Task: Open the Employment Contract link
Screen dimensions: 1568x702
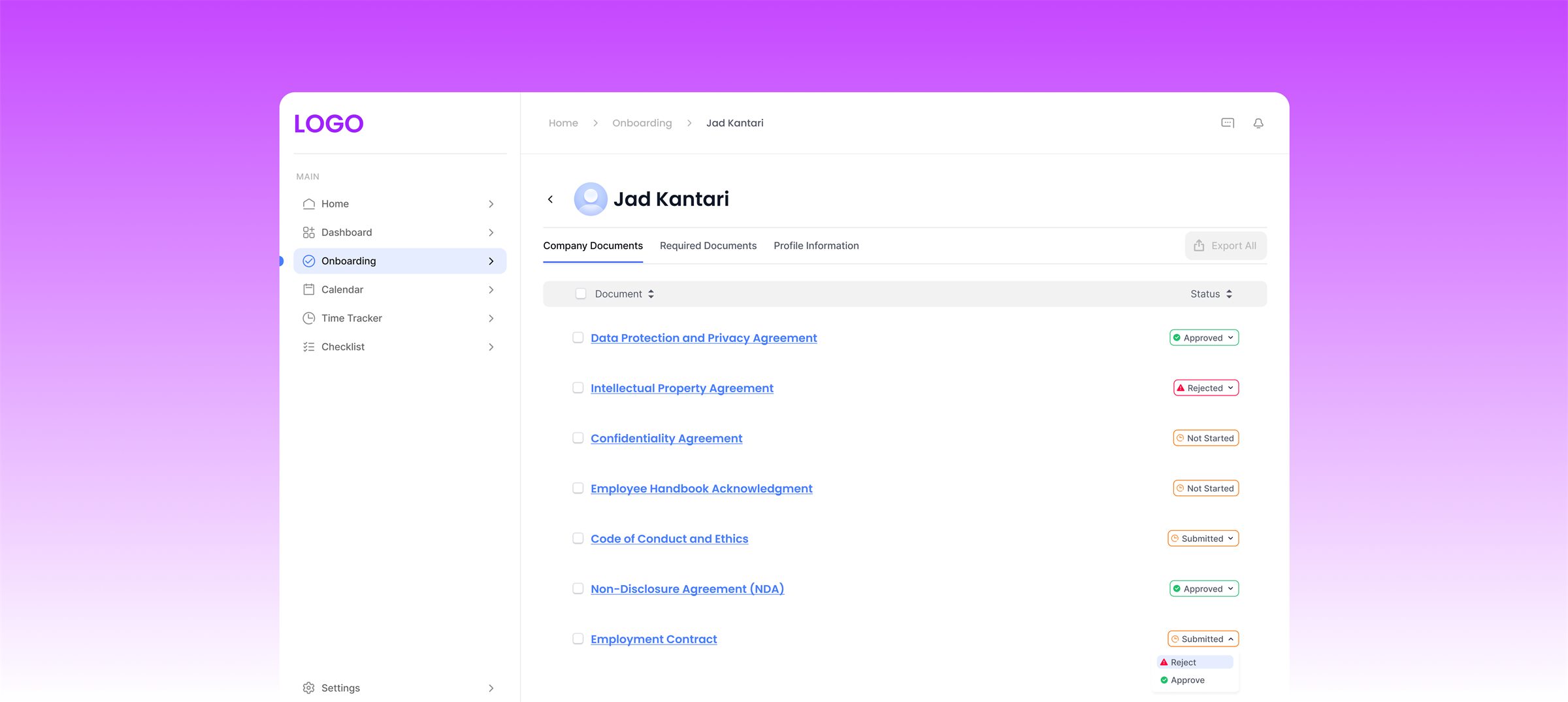Action: pos(653,639)
